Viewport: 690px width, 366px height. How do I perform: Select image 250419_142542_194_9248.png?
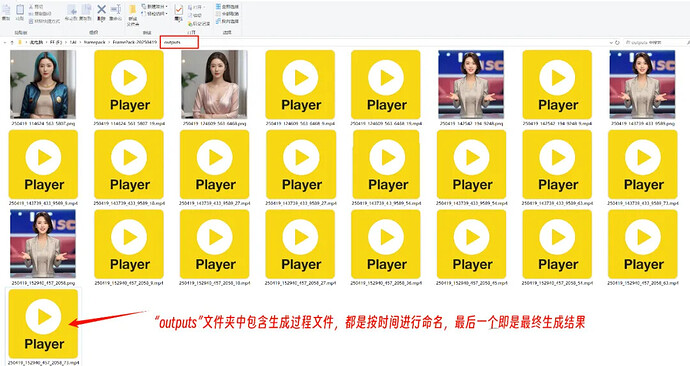coord(471,88)
